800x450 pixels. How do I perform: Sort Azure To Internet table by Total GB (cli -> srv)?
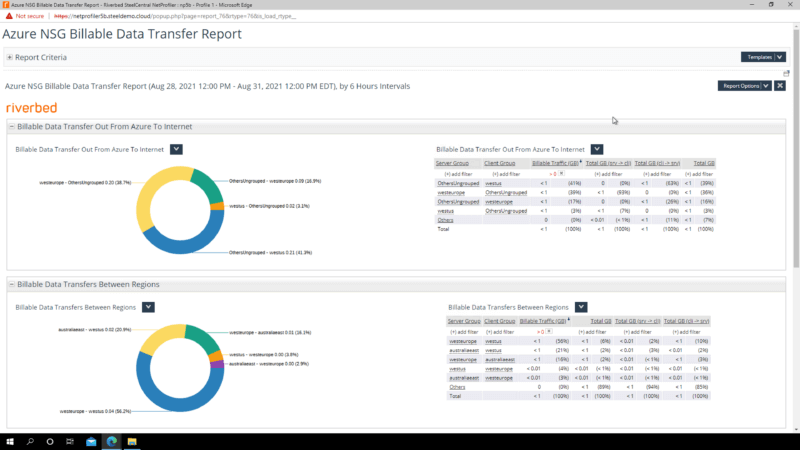[x=657, y=163]
